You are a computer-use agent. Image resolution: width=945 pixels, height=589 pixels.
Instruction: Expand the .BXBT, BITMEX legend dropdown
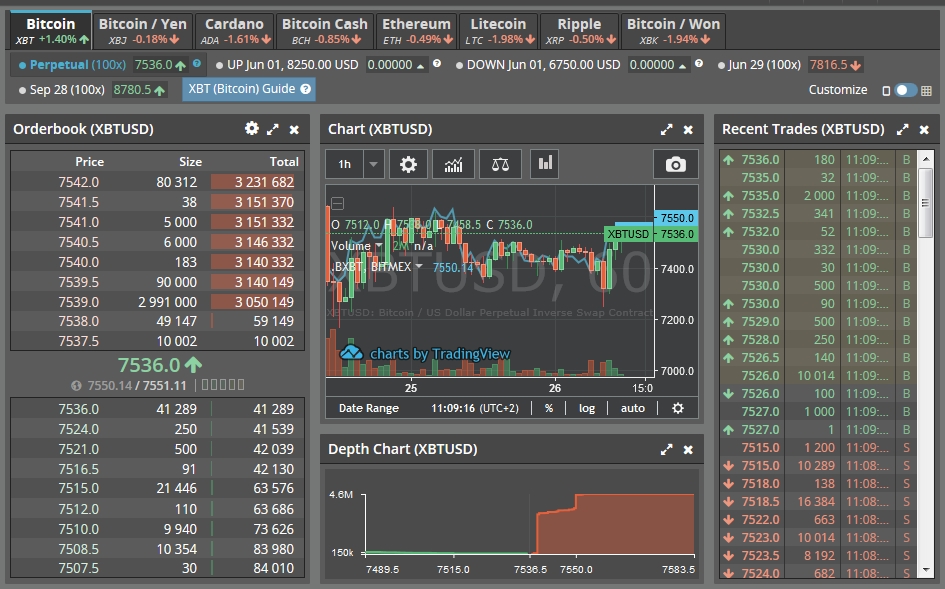(419, 267)
